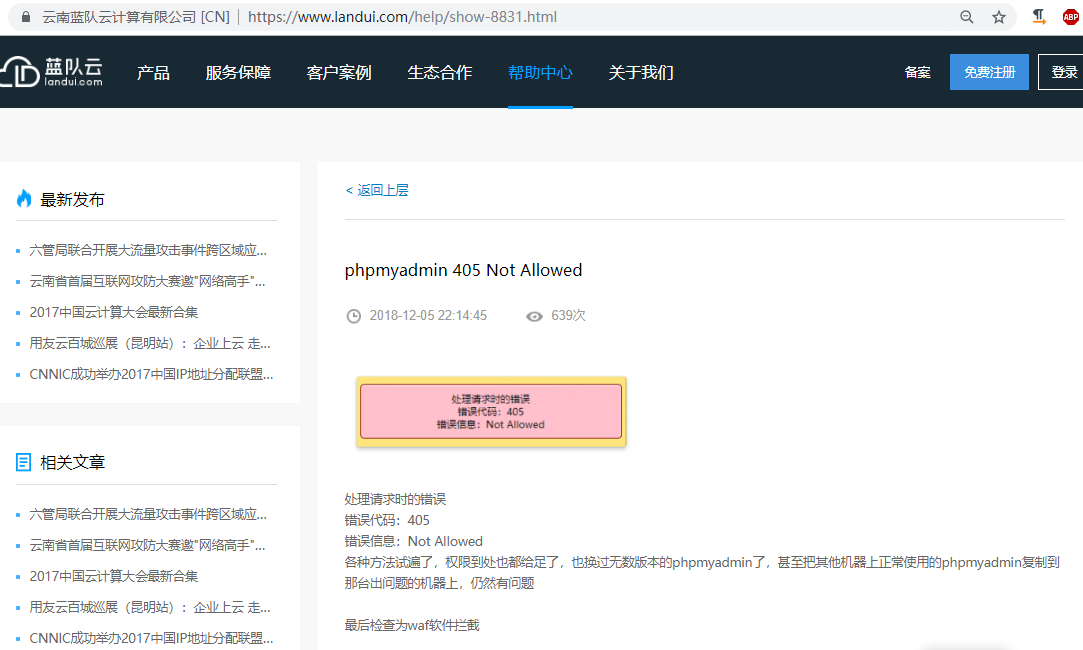Open 关于我们 in the top navigation
The height and width of the screenshot is (650, 1083).
(x=641, y=73)
